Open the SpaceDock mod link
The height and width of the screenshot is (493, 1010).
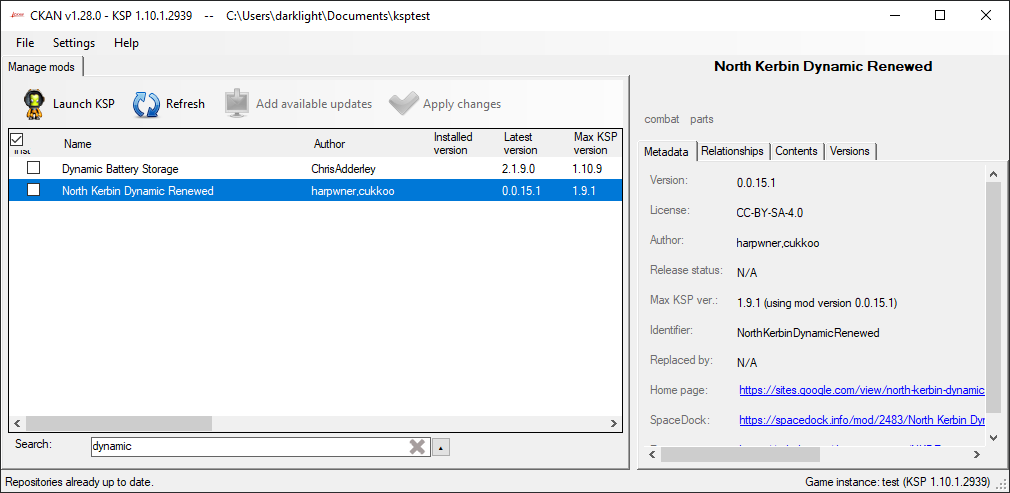click(x=862, y=420)
